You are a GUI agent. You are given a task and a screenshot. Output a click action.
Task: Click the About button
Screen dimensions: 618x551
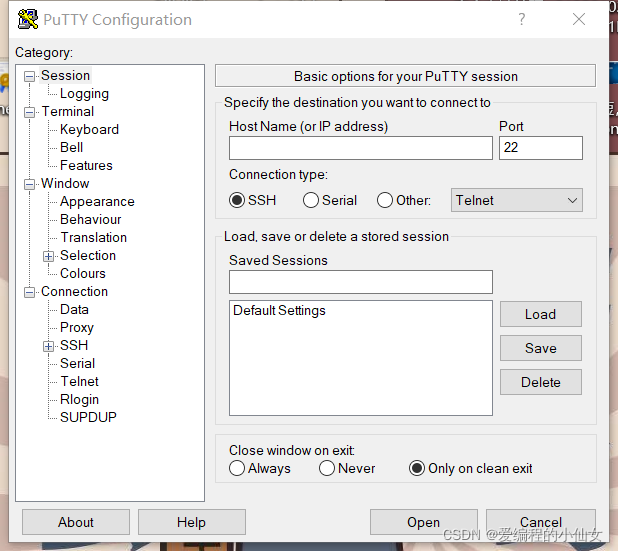pos(76,522)
